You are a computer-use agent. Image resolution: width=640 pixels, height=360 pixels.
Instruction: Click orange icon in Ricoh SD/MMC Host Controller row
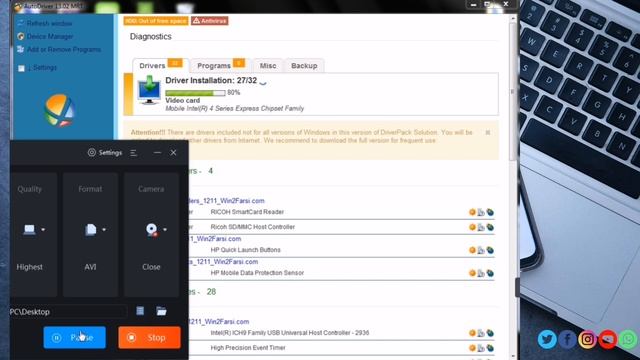472,227
